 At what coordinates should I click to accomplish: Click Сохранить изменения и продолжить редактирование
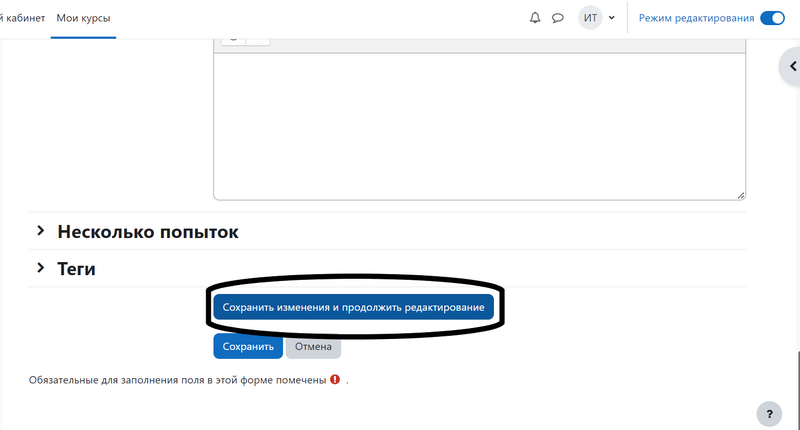354,308
